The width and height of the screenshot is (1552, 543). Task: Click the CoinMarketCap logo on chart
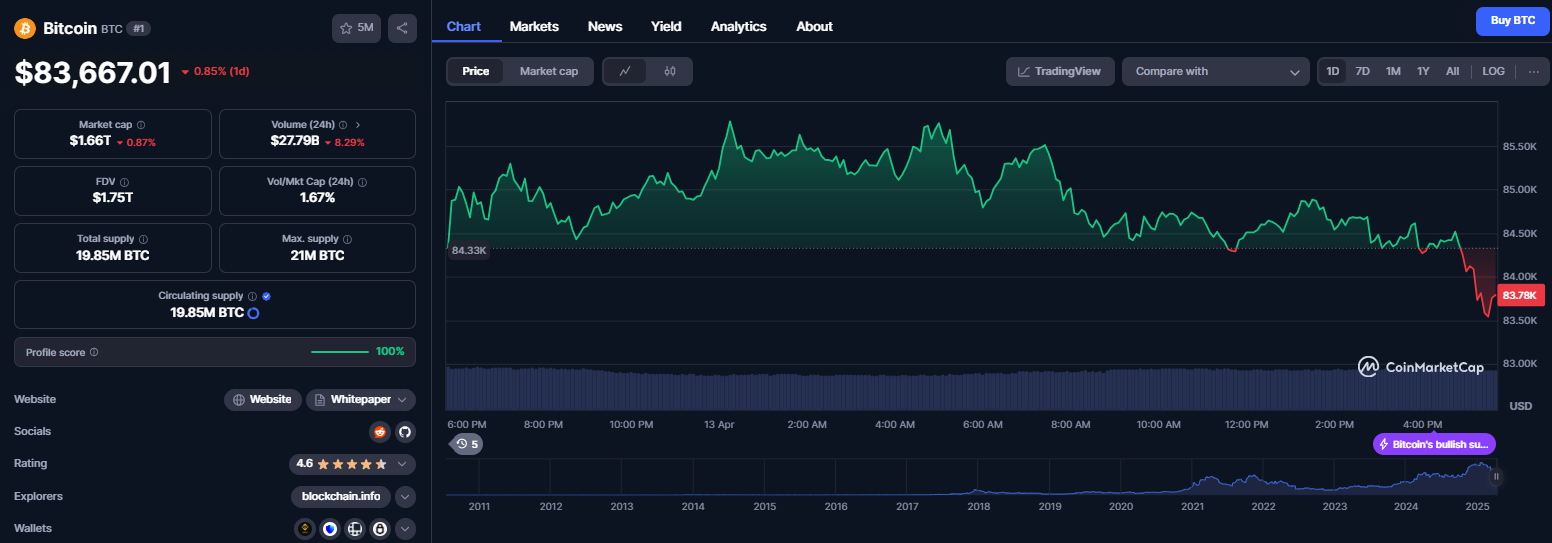coord(1420,367)
